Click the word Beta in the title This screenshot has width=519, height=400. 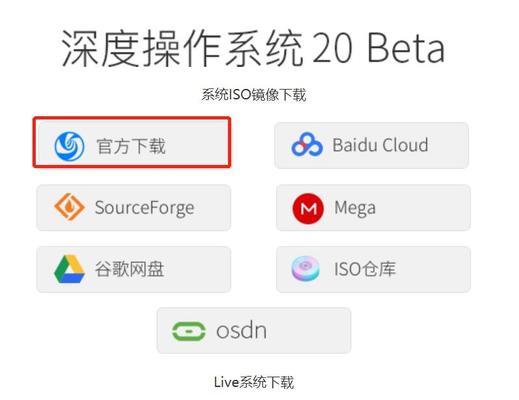click(406, 48)
